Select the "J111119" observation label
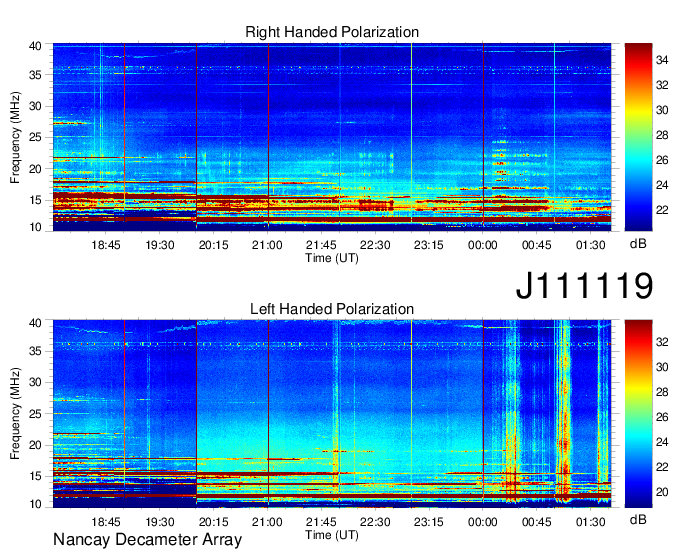 click(584, 285)
